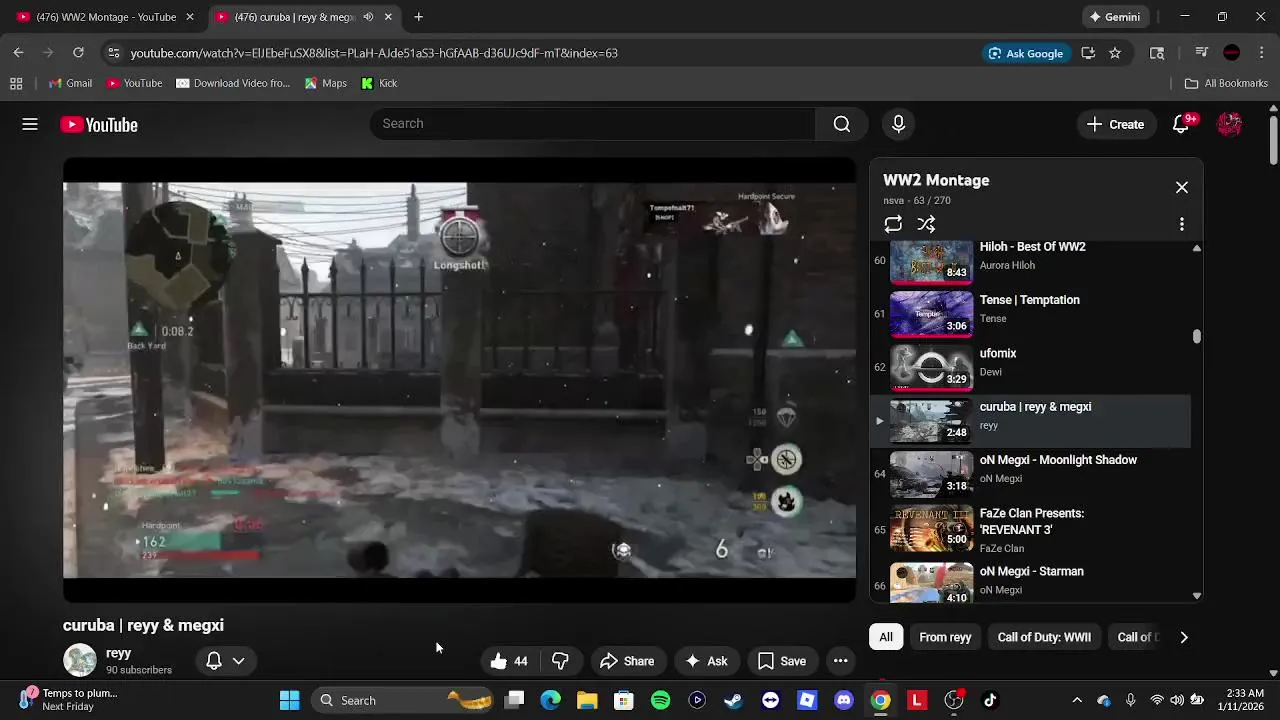Open TikTok from the taskbar

(x=990, y=700)
